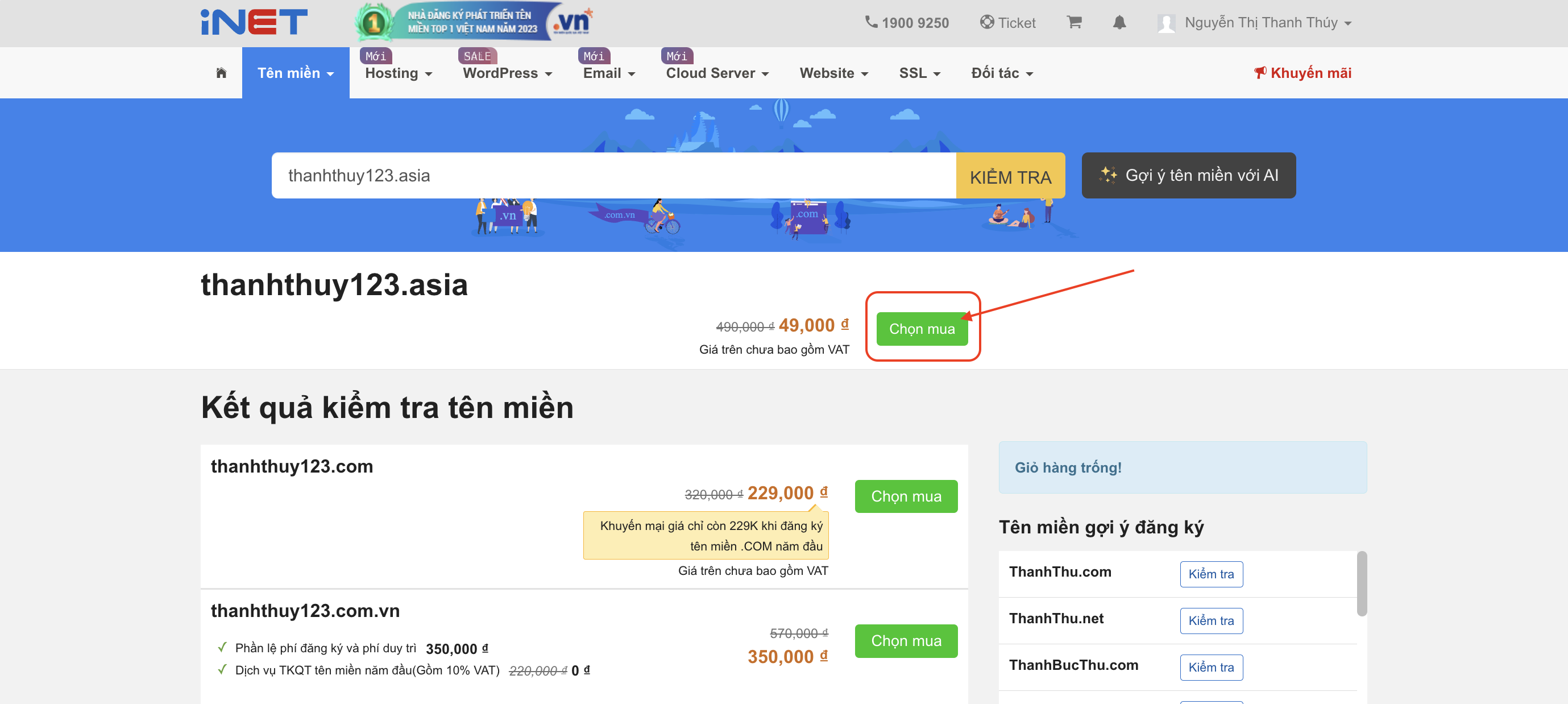Open the shopping cart icon
Screen dimensions: 1568x704
coord(1075,23)
